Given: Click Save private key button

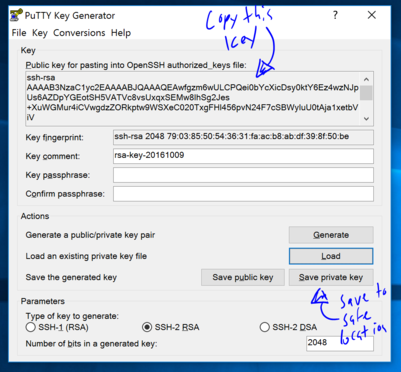Looking at the screenshot, I should (331, 277).
